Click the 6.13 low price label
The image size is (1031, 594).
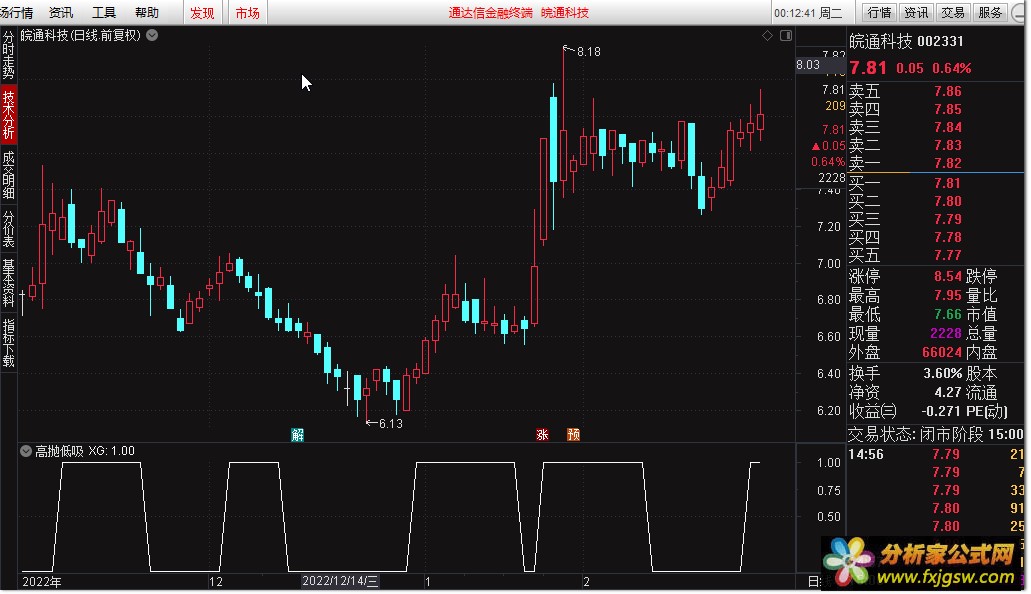(x=391, y=424)
